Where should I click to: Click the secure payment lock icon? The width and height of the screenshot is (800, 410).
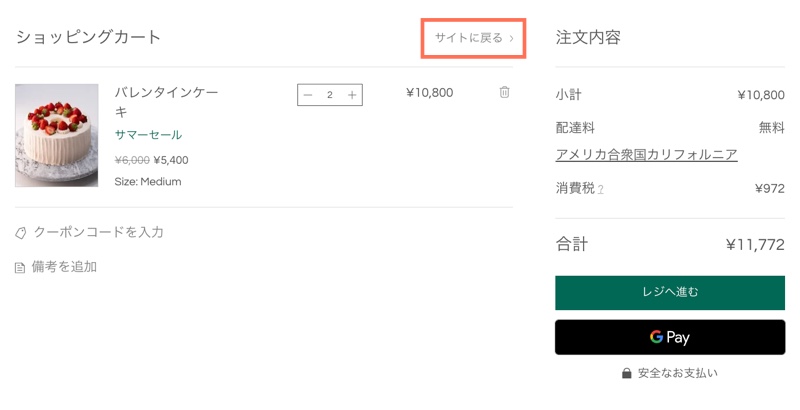tap(627, 373)
